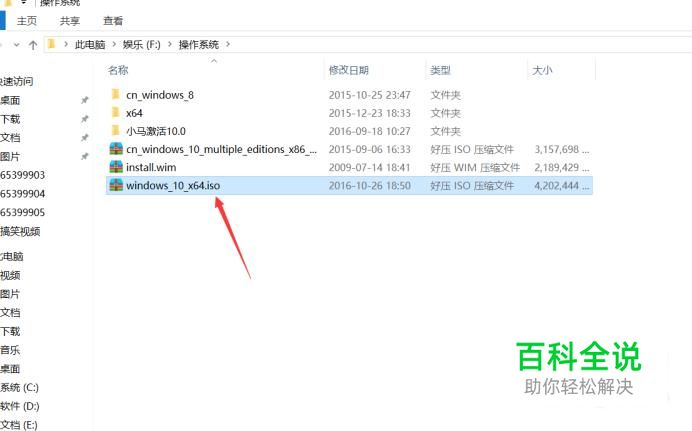This screenshot has width=692, height=431.
Task: Open pinned 文档 in quick access
Action: click(10, 138)
